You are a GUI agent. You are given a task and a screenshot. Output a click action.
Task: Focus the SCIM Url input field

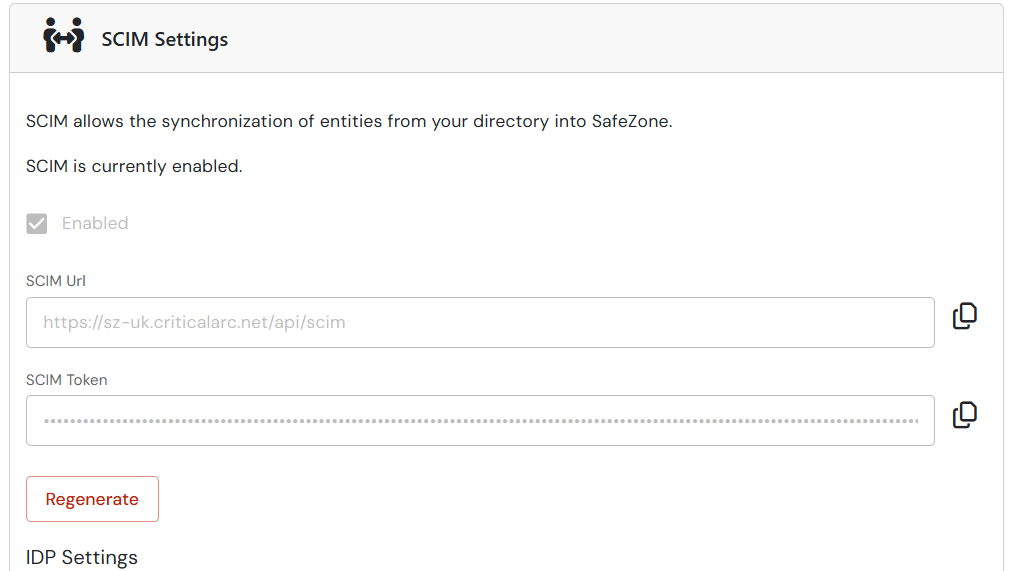click(x=480, y=323)
